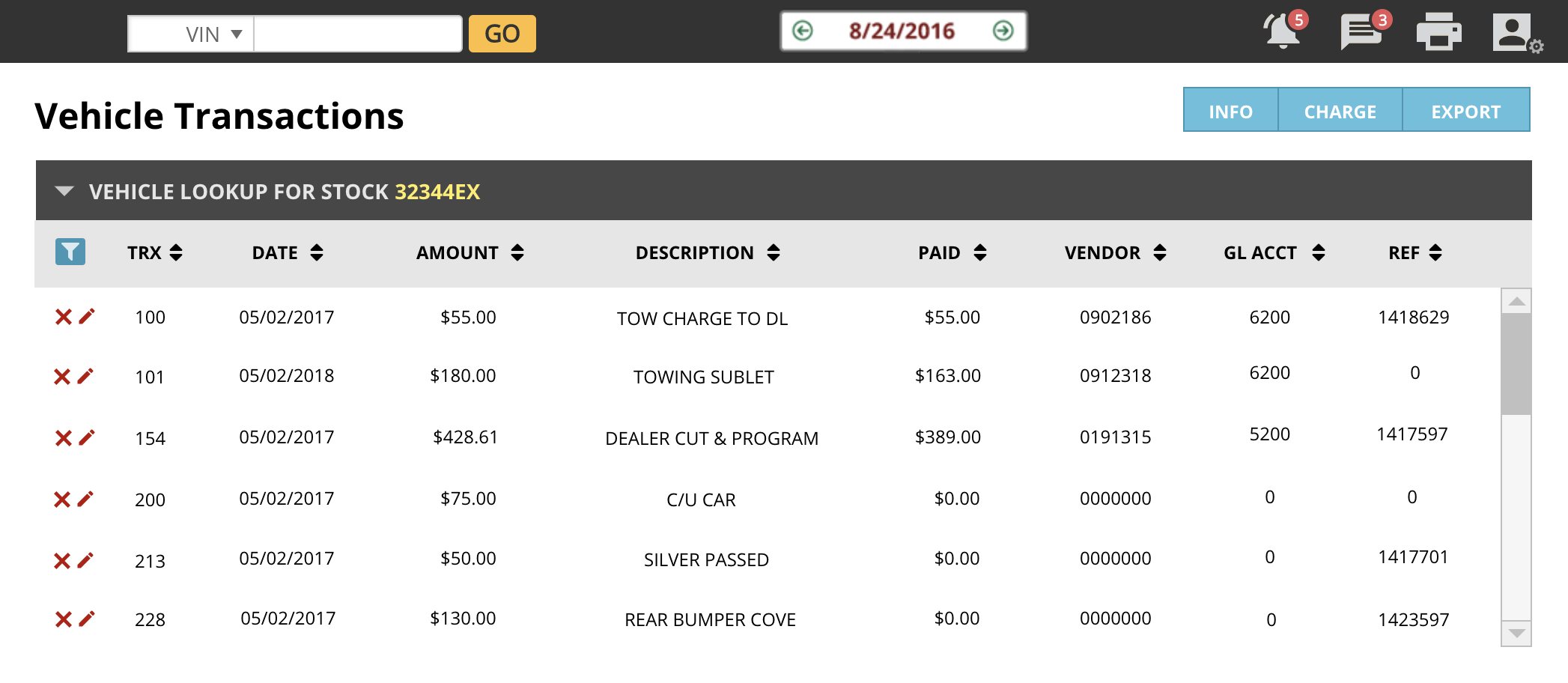Edit transaction 154 with pencil icon

coord(87,437)
